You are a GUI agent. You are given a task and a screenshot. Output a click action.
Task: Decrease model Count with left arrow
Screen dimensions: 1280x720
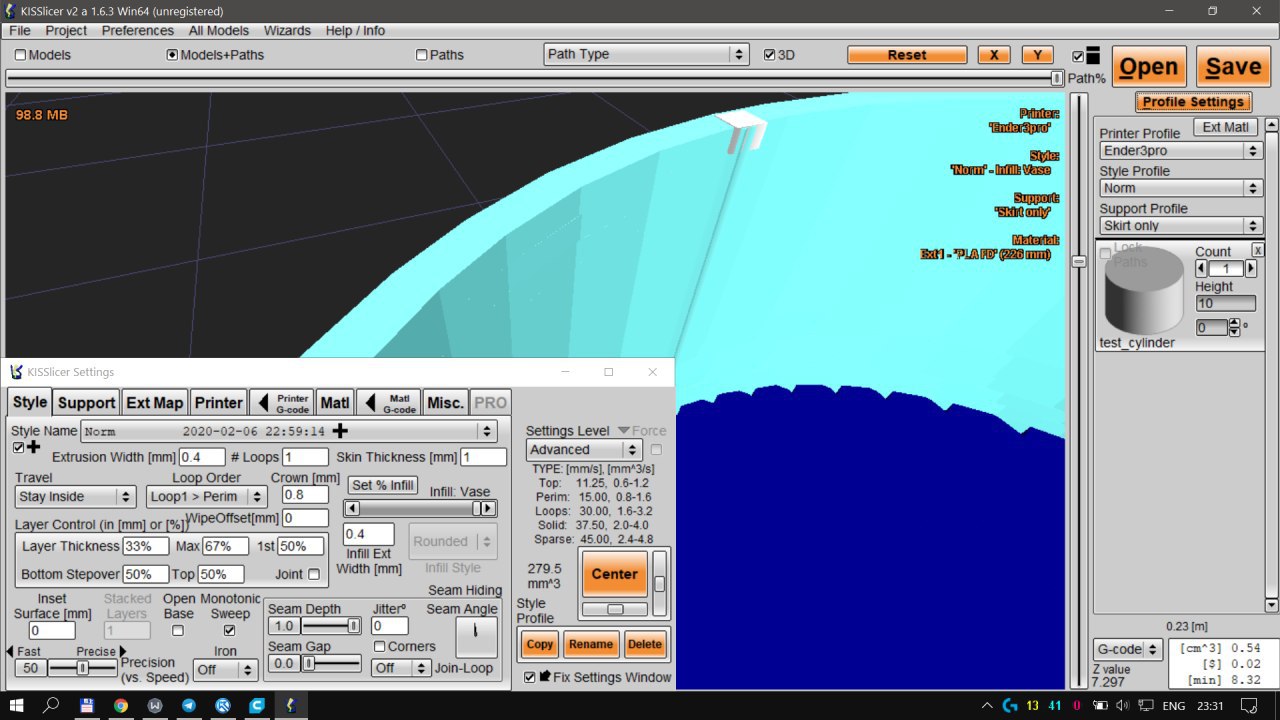pos(1202,268)
